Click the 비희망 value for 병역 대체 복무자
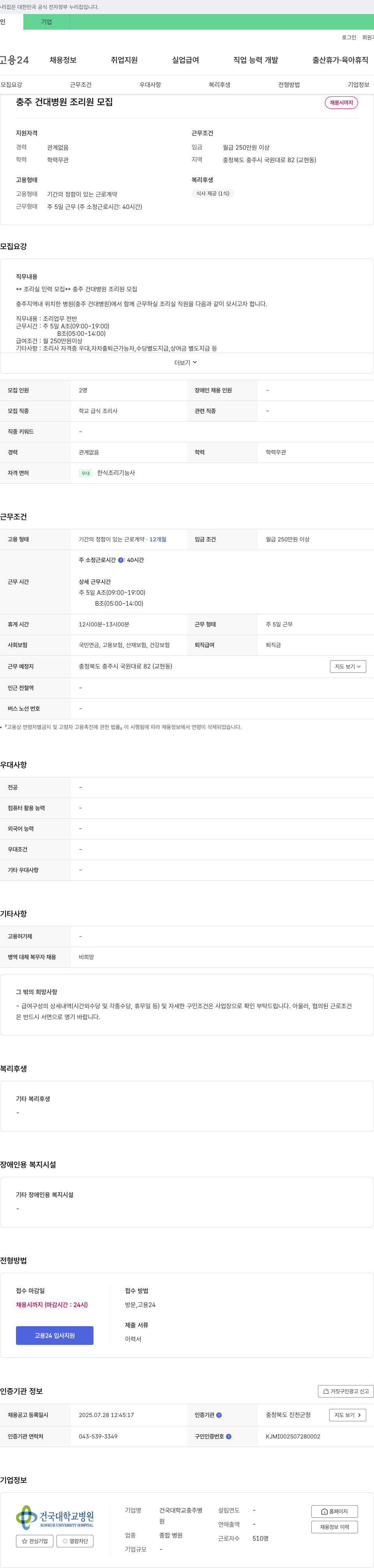The height and width of the screenshot is (1568, 374). coord(86,958)
